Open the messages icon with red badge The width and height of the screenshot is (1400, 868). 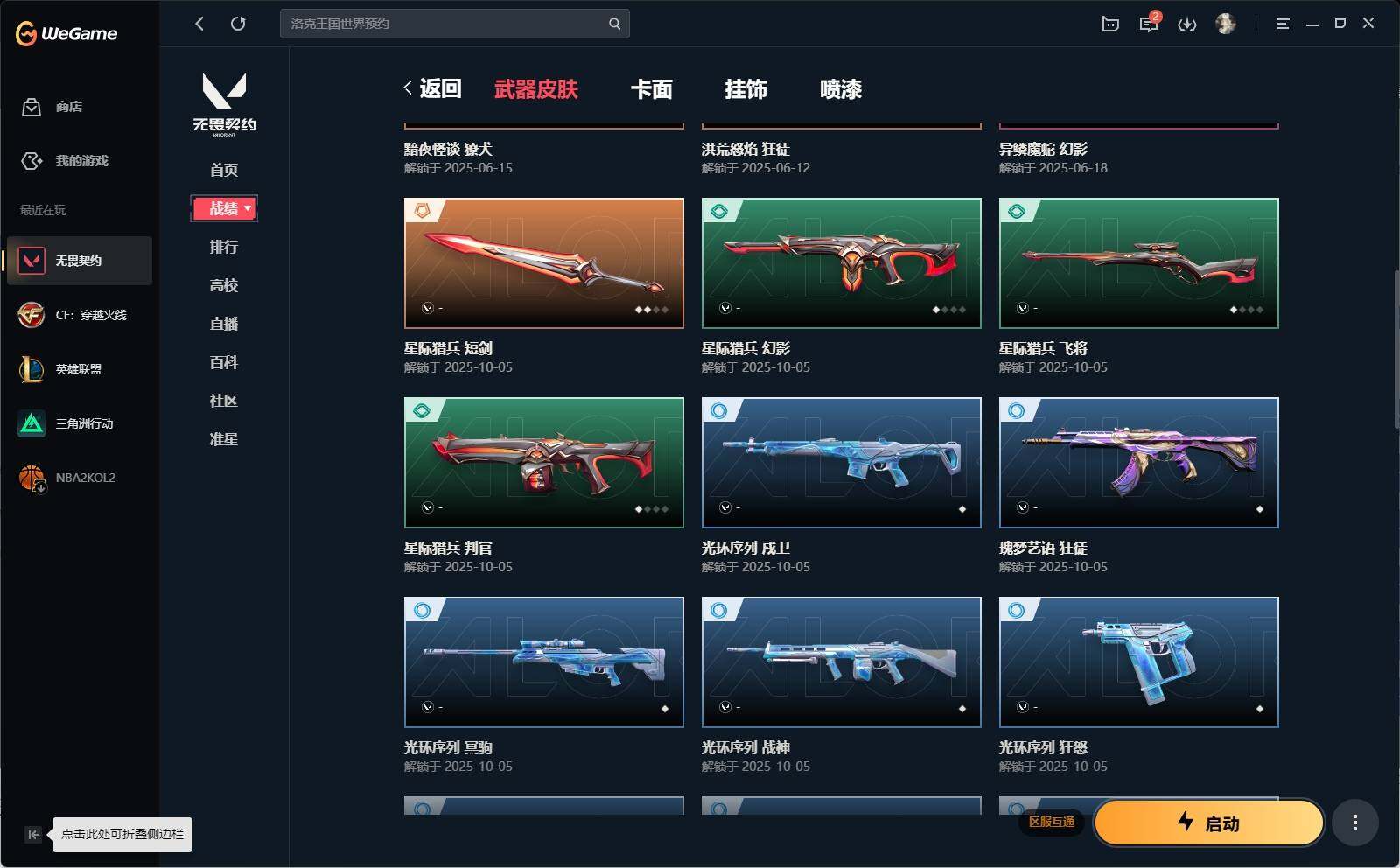[x=1149, y=24]
